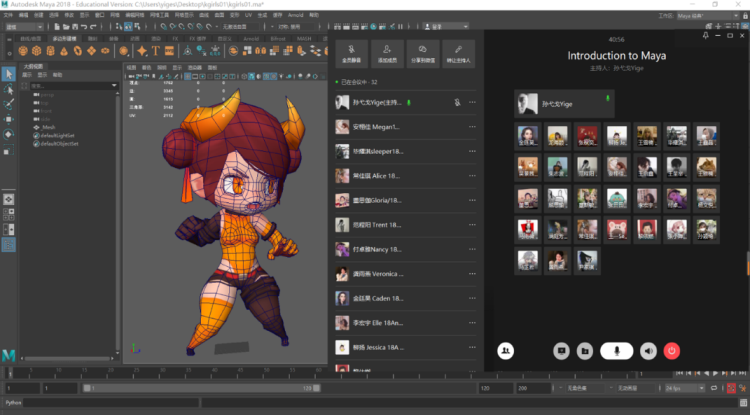Screen dimensions: 750x415
Task: Activate the Move tool in toolbox
Action: (x=9, y=119)
